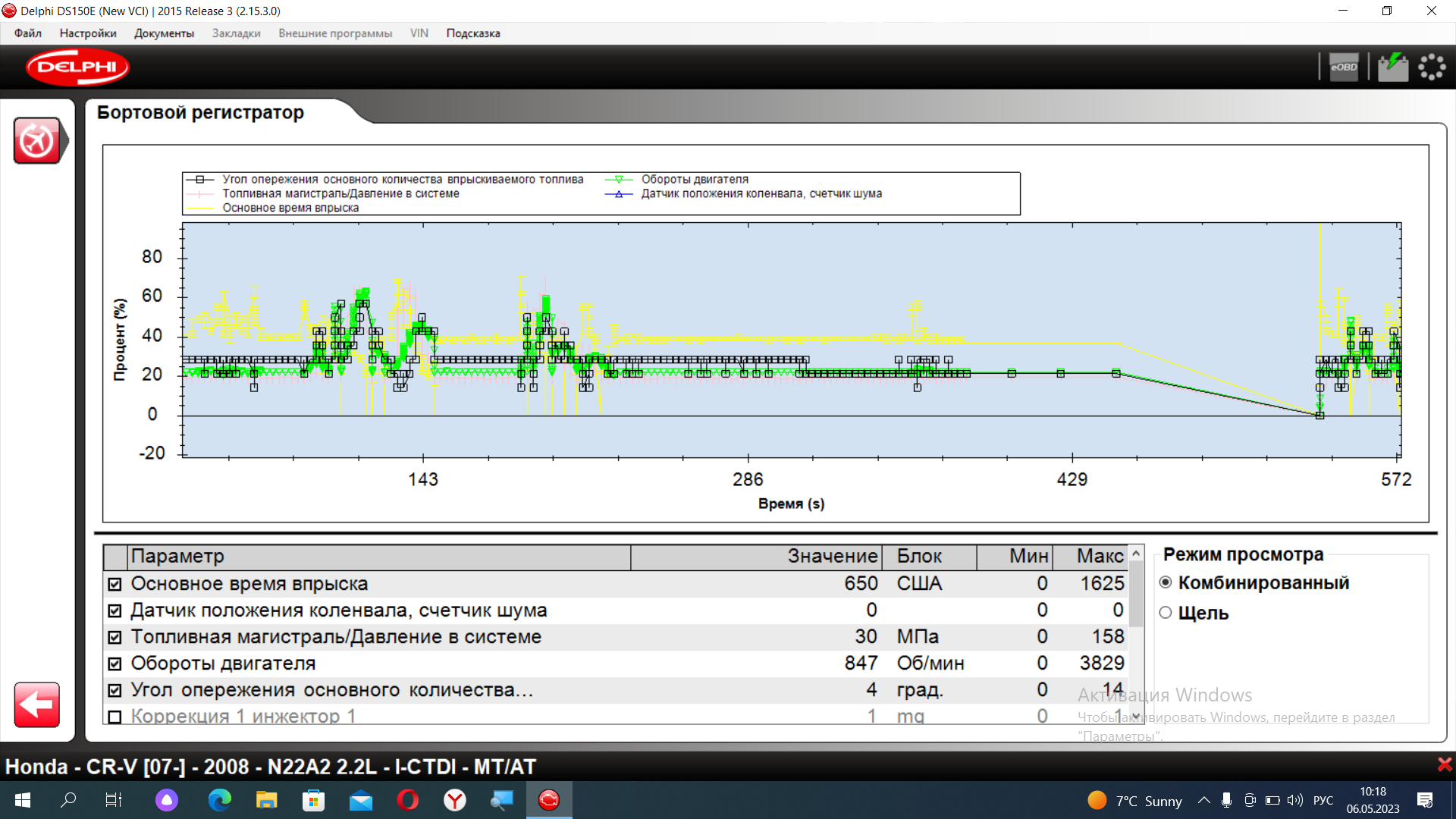
Task: Click the Бортовой регистратор tab title
Action: coord(200,112)
